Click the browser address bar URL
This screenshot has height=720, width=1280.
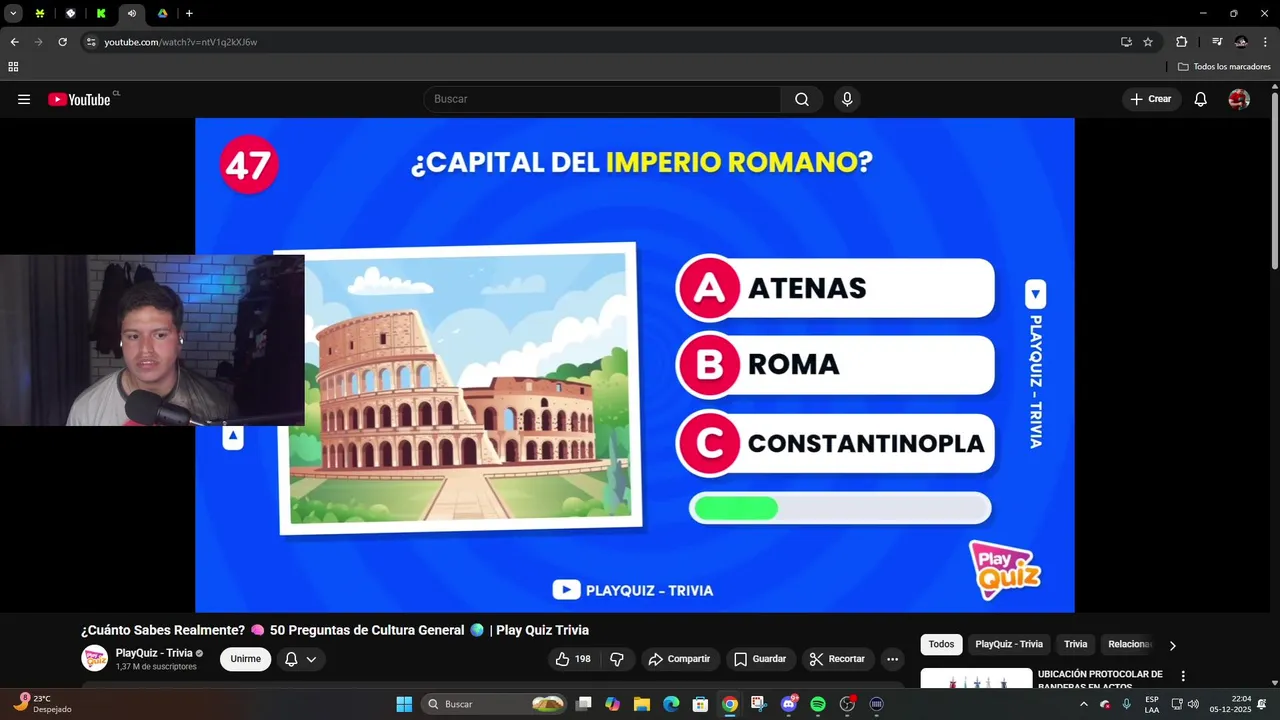pos(181,42)
